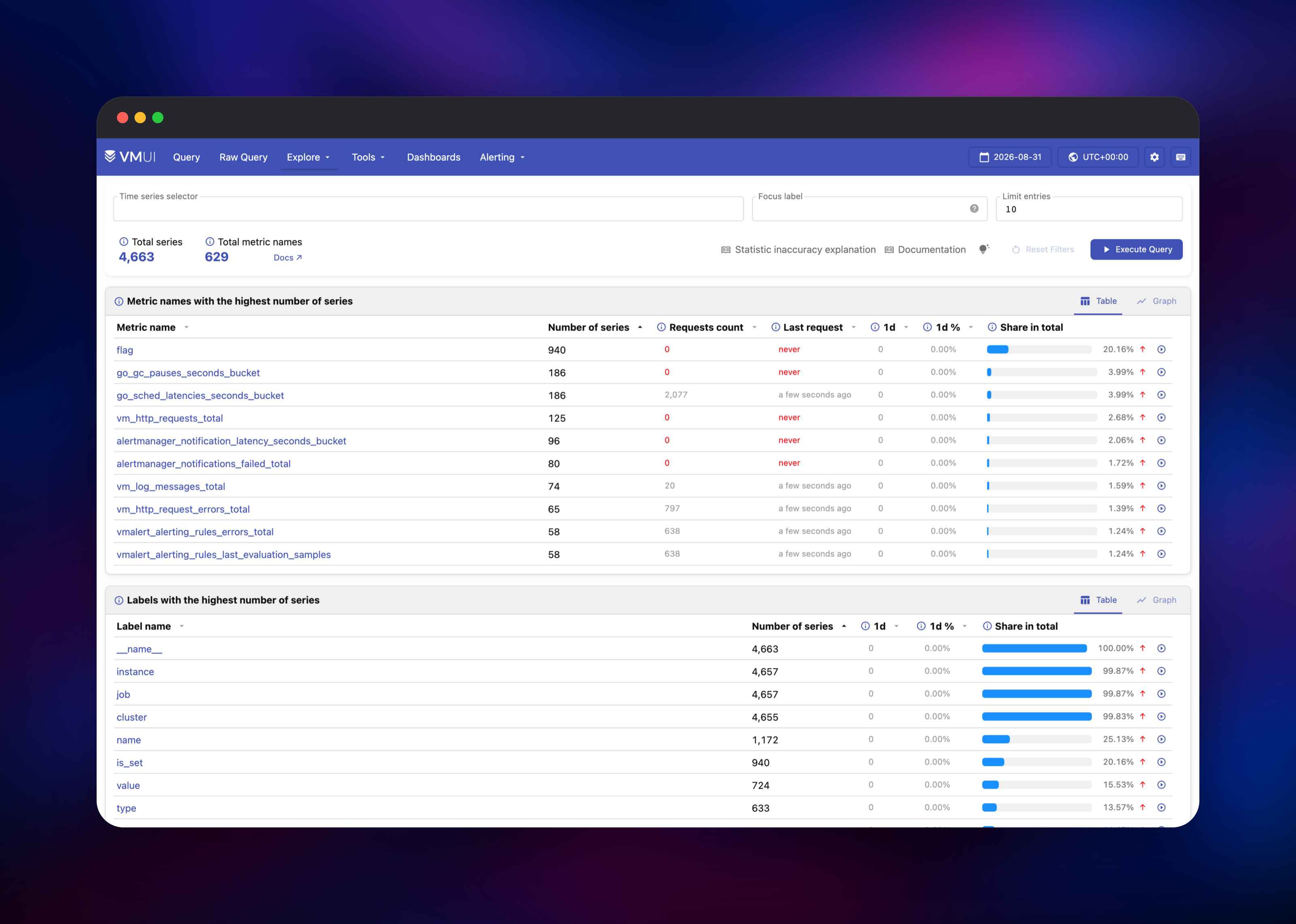Click Total series info icon
This screenshot has width=1296, height=924.
(124, 241)
